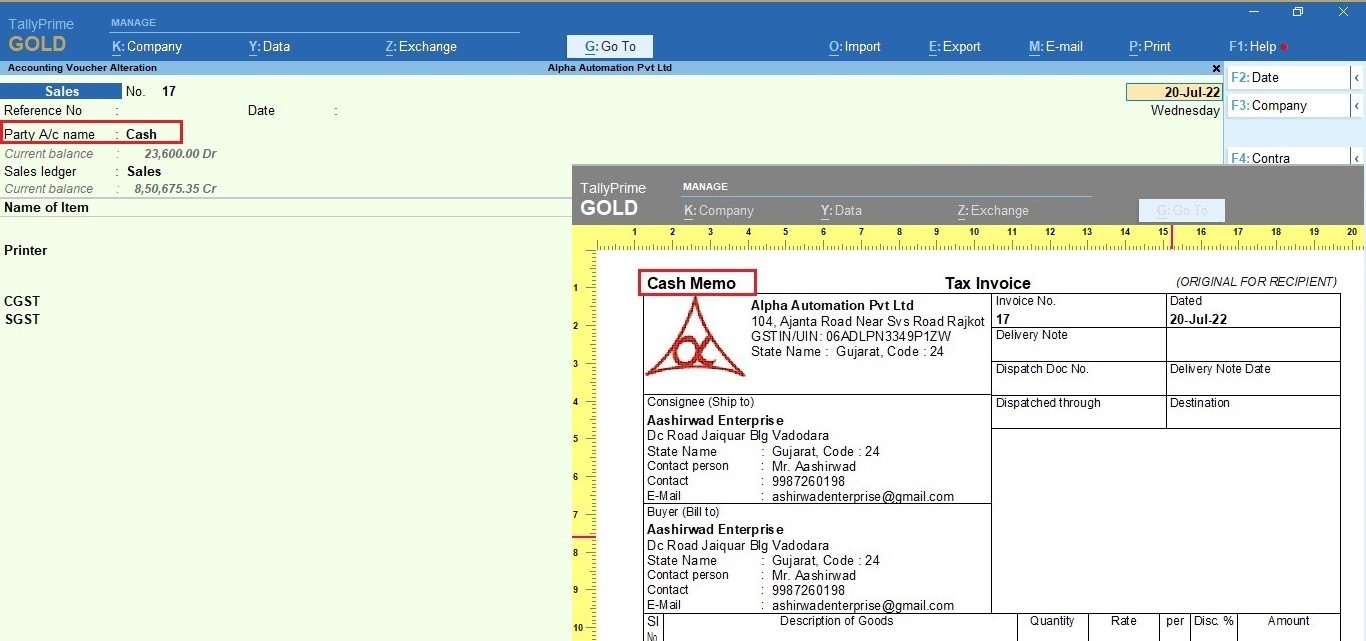Expand the chevron next to F4: Contra
1366x641 pixels.
click(1357, 156)
